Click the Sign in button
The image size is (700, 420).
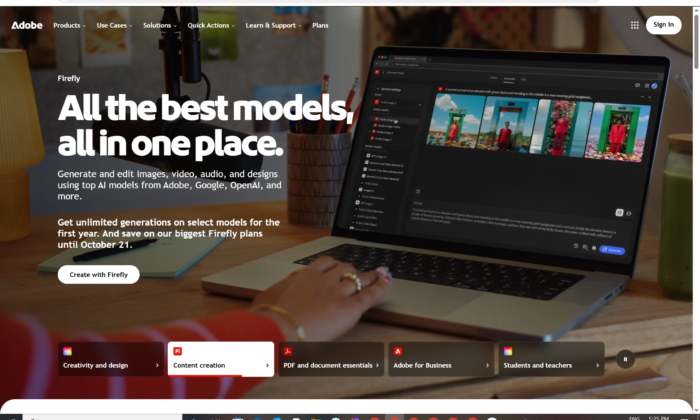[x=663, y=25]
